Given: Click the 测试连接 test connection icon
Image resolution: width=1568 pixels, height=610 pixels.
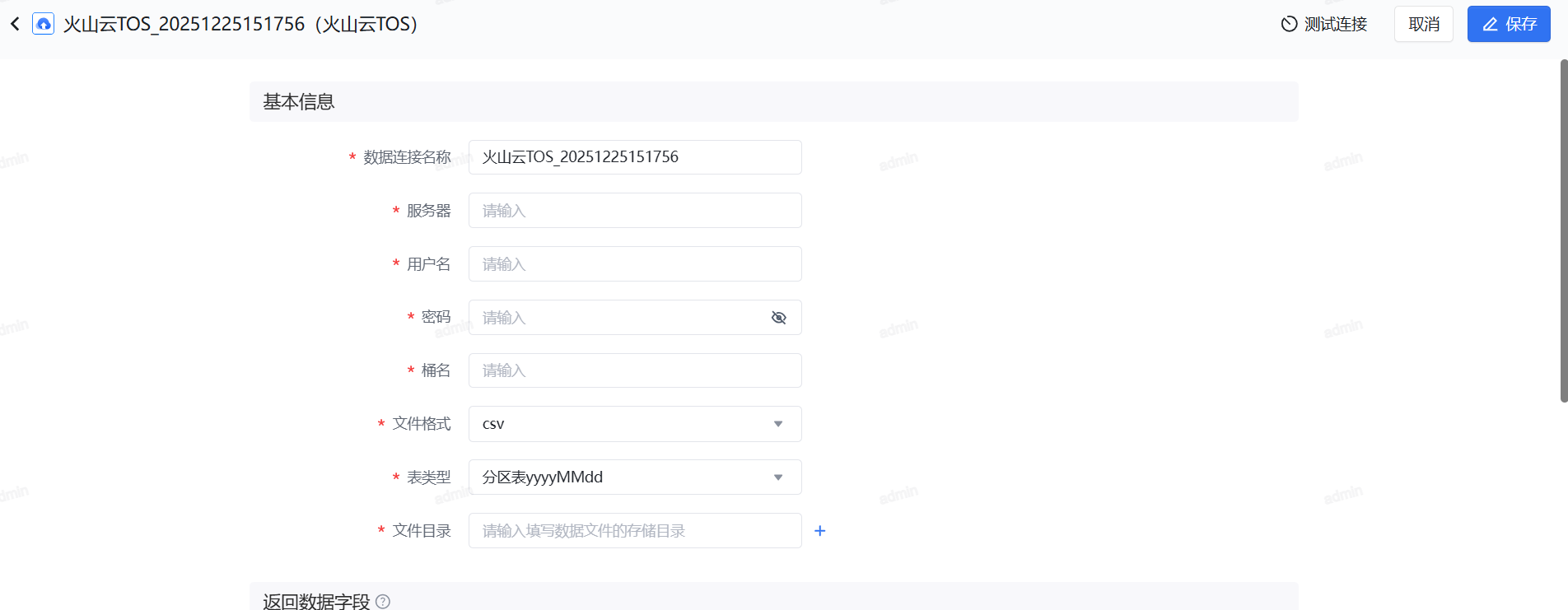Looking at the screenshot, I should pyautogui.click(x=1289, y=24).
